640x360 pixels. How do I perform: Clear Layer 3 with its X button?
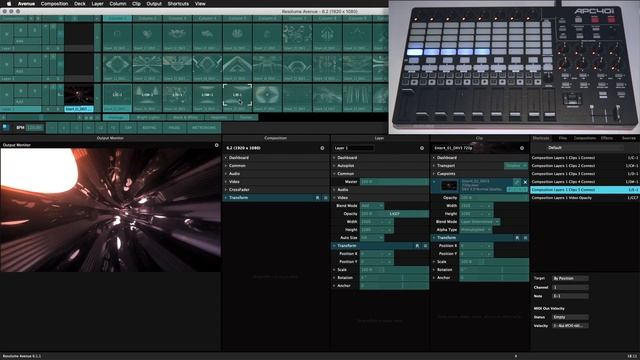click(x=7, y=35)
